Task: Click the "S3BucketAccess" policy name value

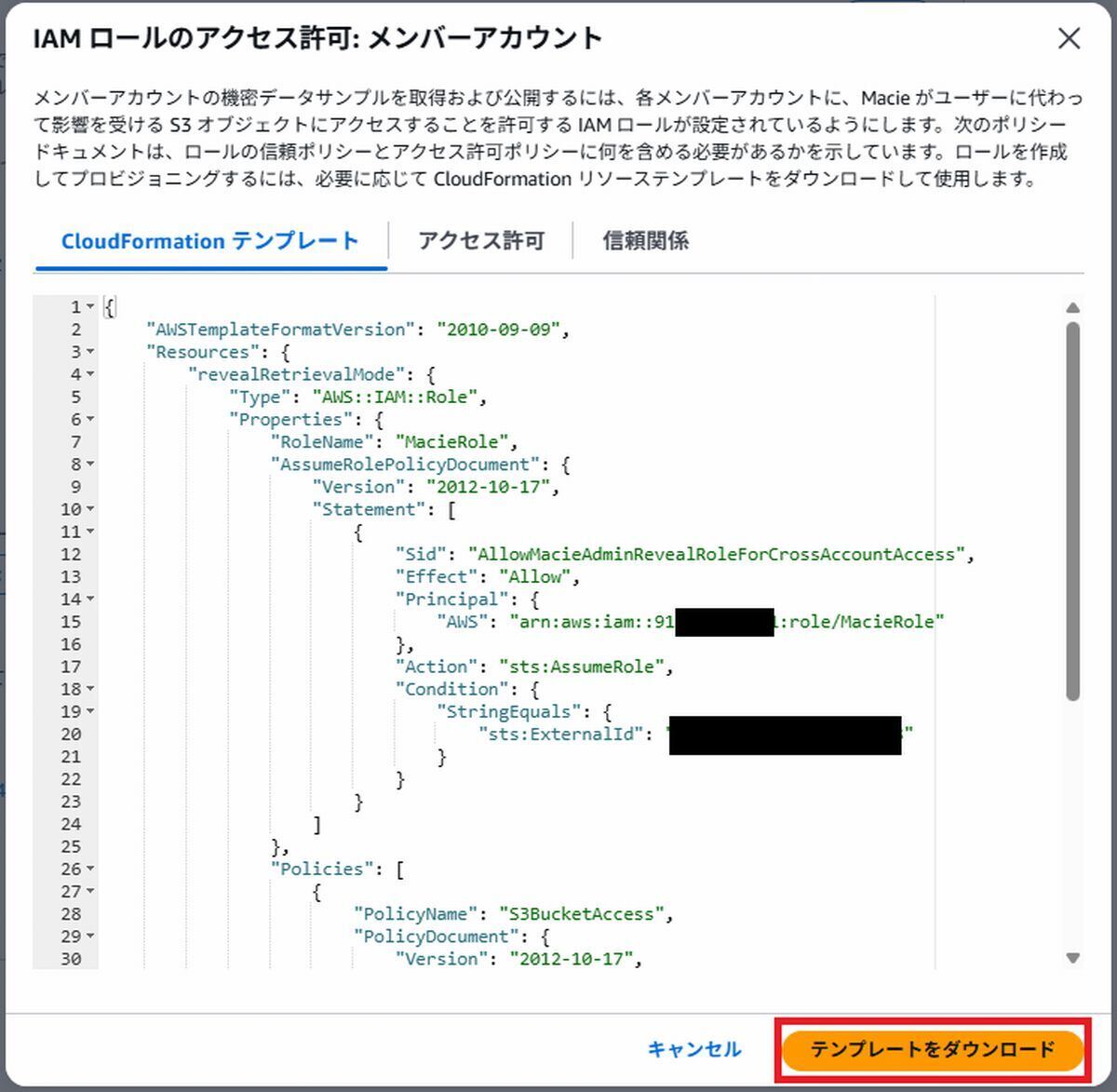Action: pyautogui.click(x=582, y=914)
